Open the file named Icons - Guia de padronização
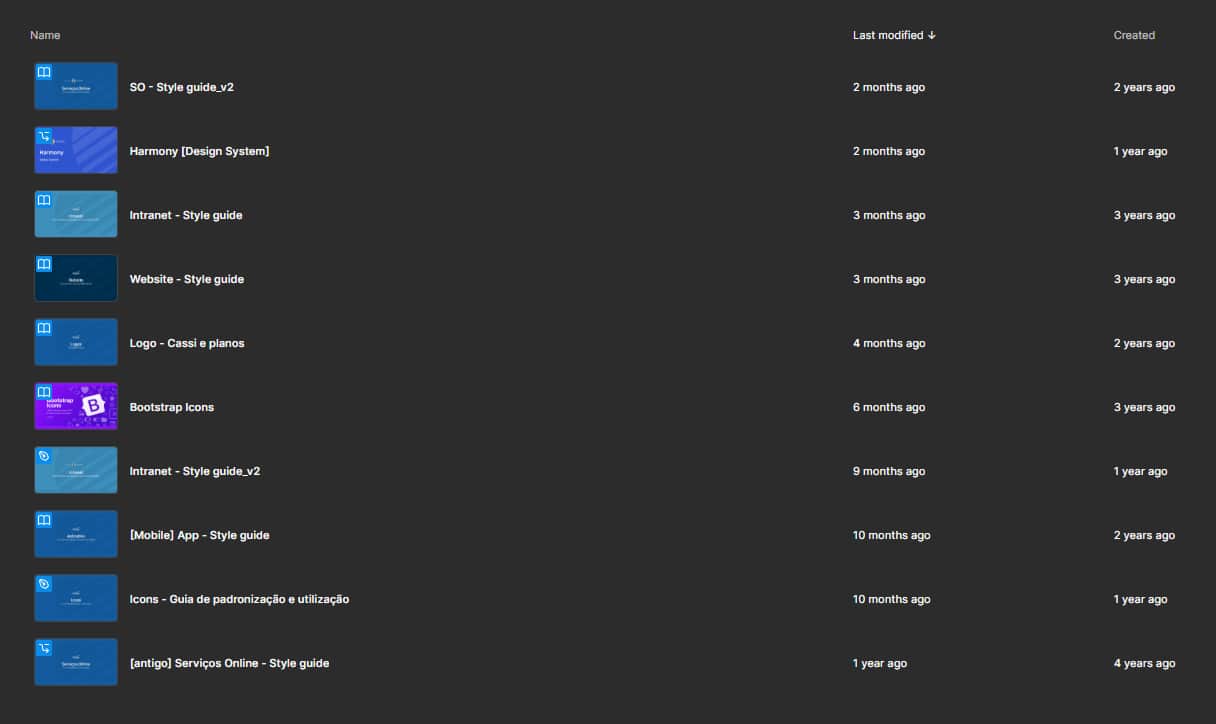1216x724 pixels. click(x=238, y=599)
